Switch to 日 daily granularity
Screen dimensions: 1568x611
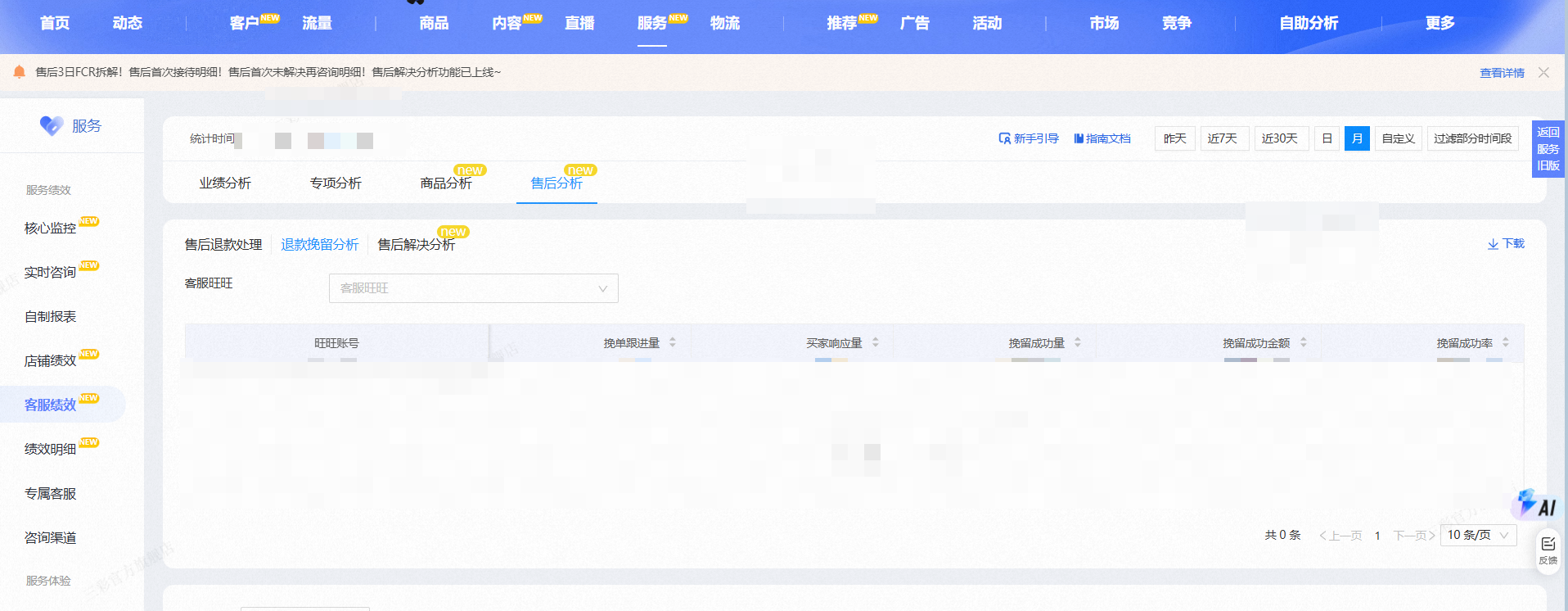[1327, 138]
